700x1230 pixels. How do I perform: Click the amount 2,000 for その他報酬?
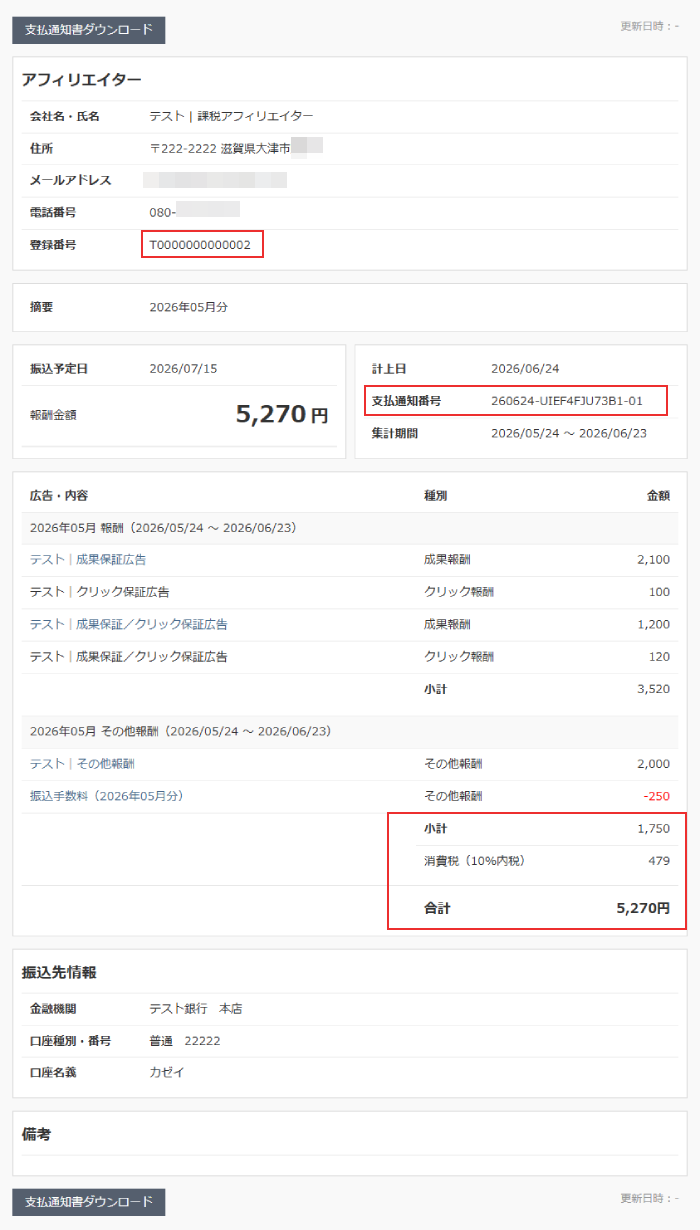(653, 764)
